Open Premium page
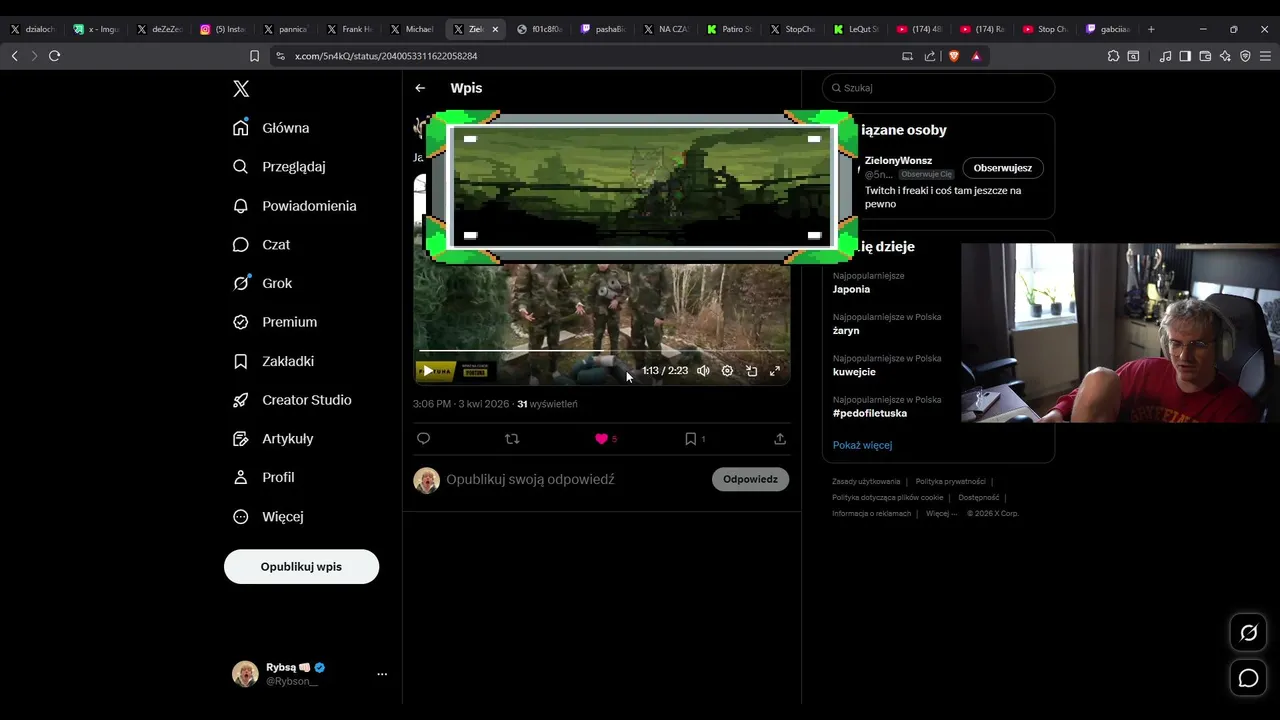This screenshot has width=1280, height=720. [x=275, y=322]
